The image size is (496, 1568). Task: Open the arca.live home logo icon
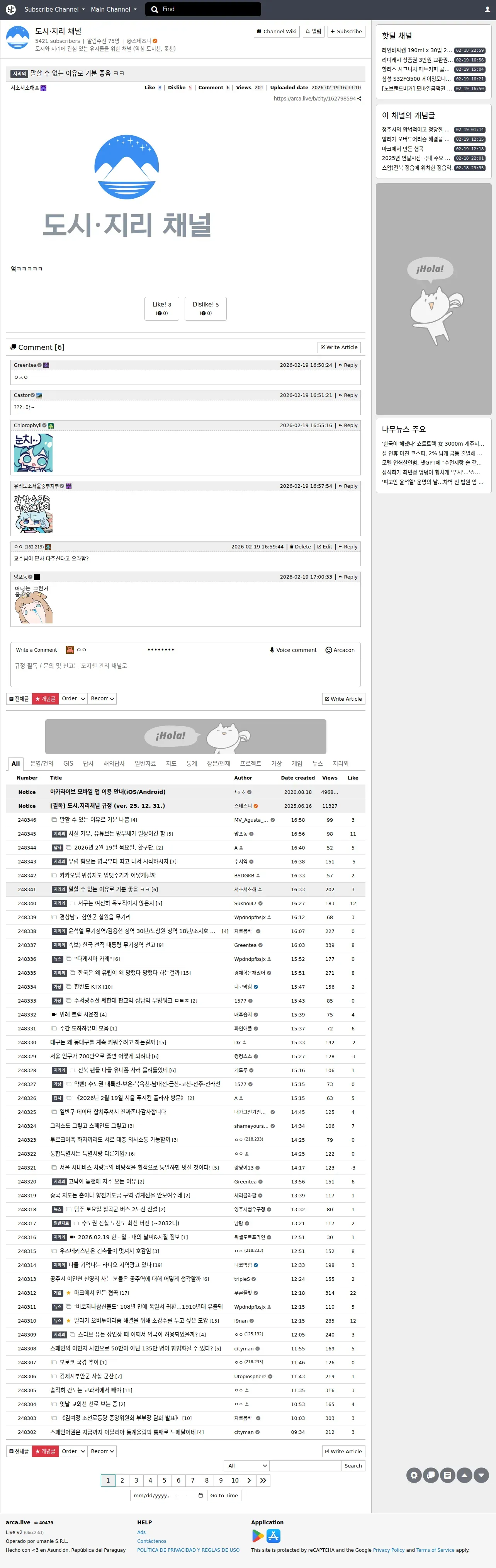click(10, 9)
